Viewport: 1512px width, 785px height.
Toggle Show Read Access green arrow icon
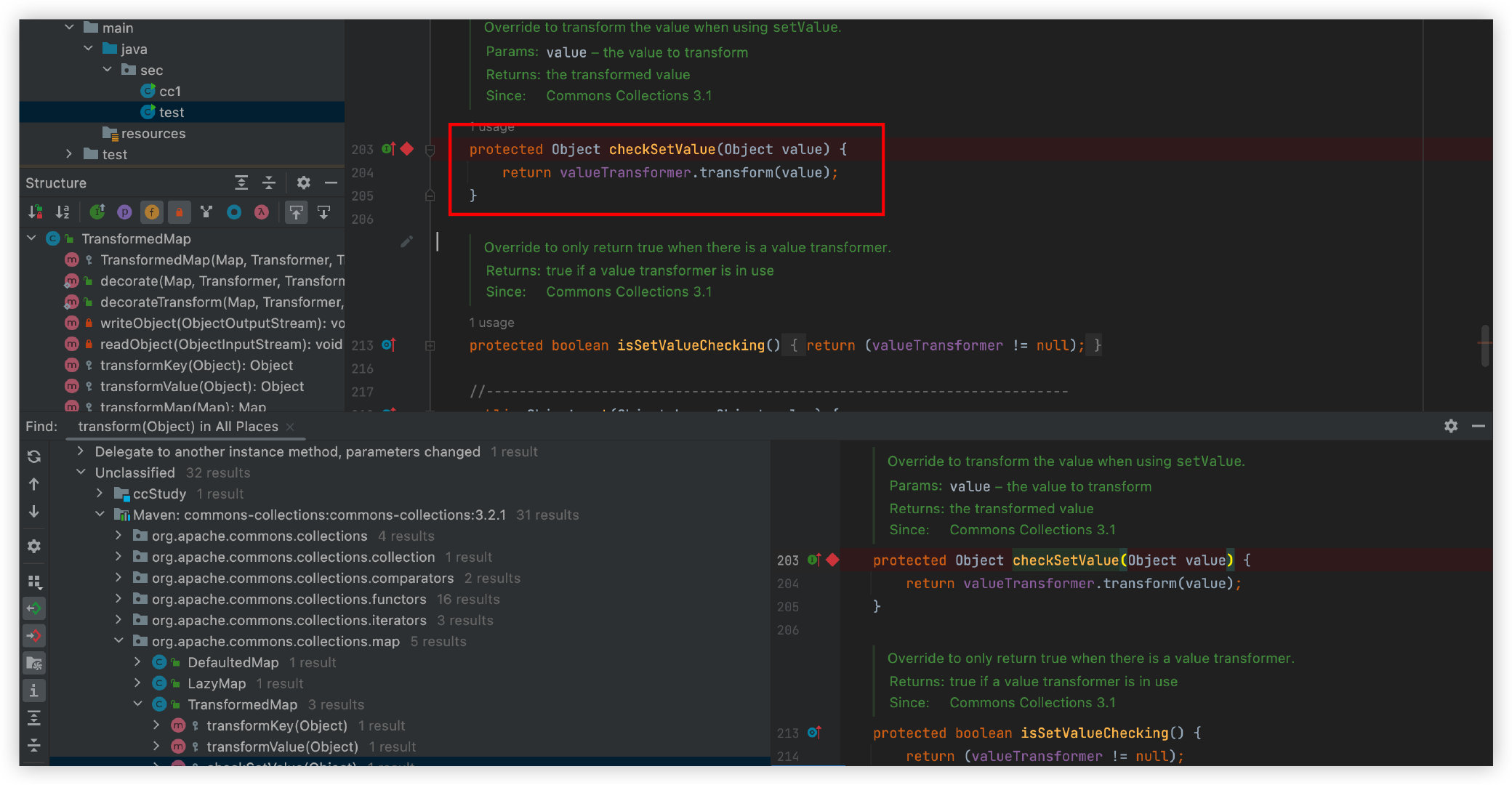tap(34, 608)
